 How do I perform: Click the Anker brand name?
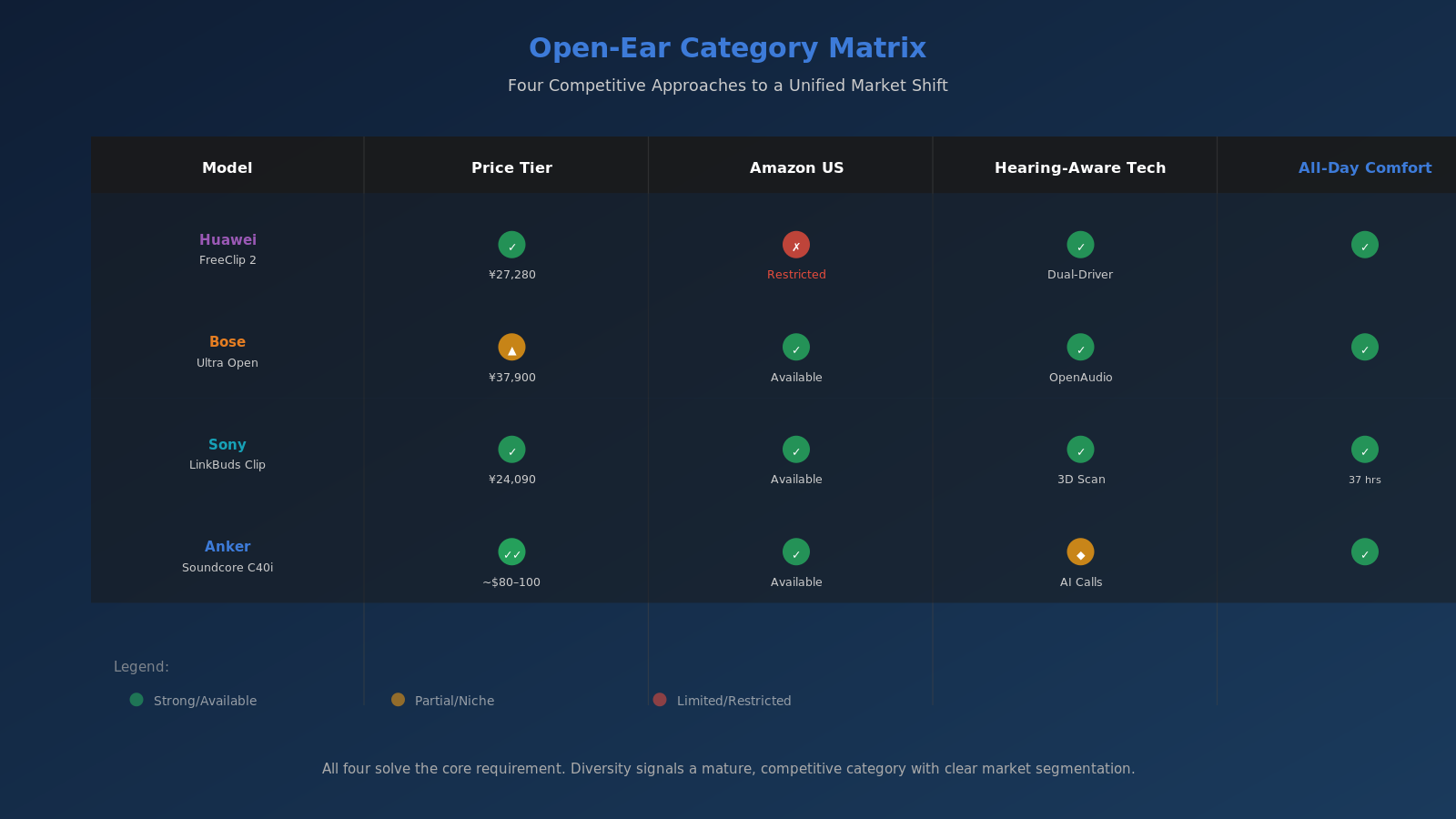227,547
